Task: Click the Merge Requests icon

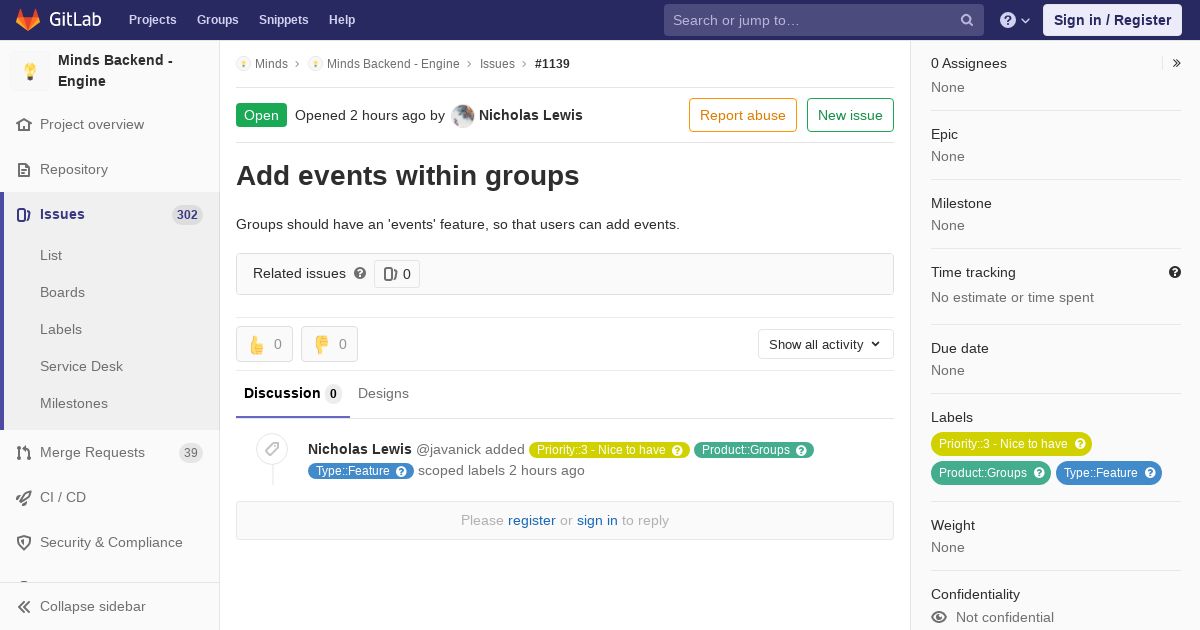Action: point(24,453)
